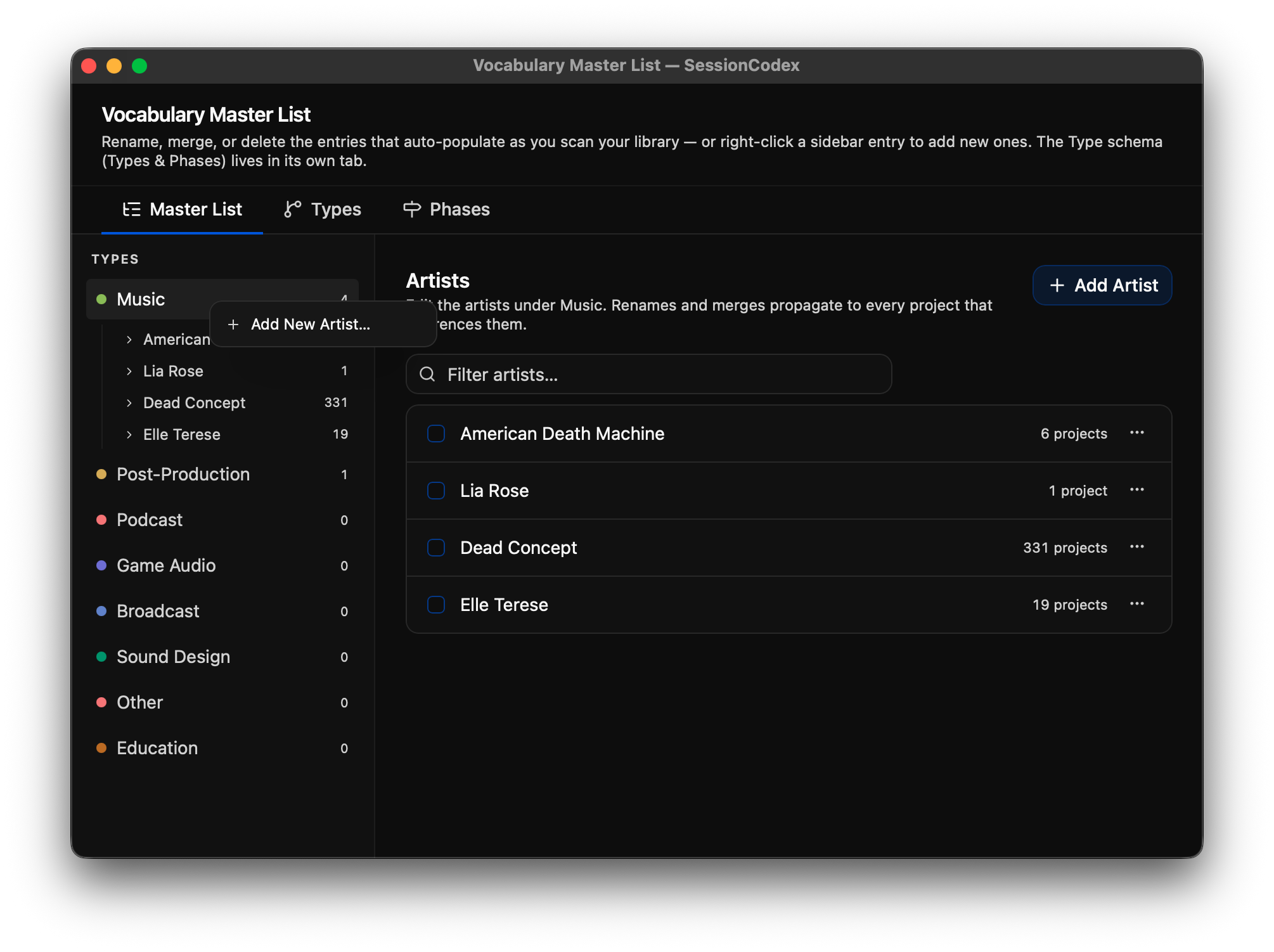Click the Elle Terese artist name in list
The image size is (1274, 952).
click(x=504, y=605)
